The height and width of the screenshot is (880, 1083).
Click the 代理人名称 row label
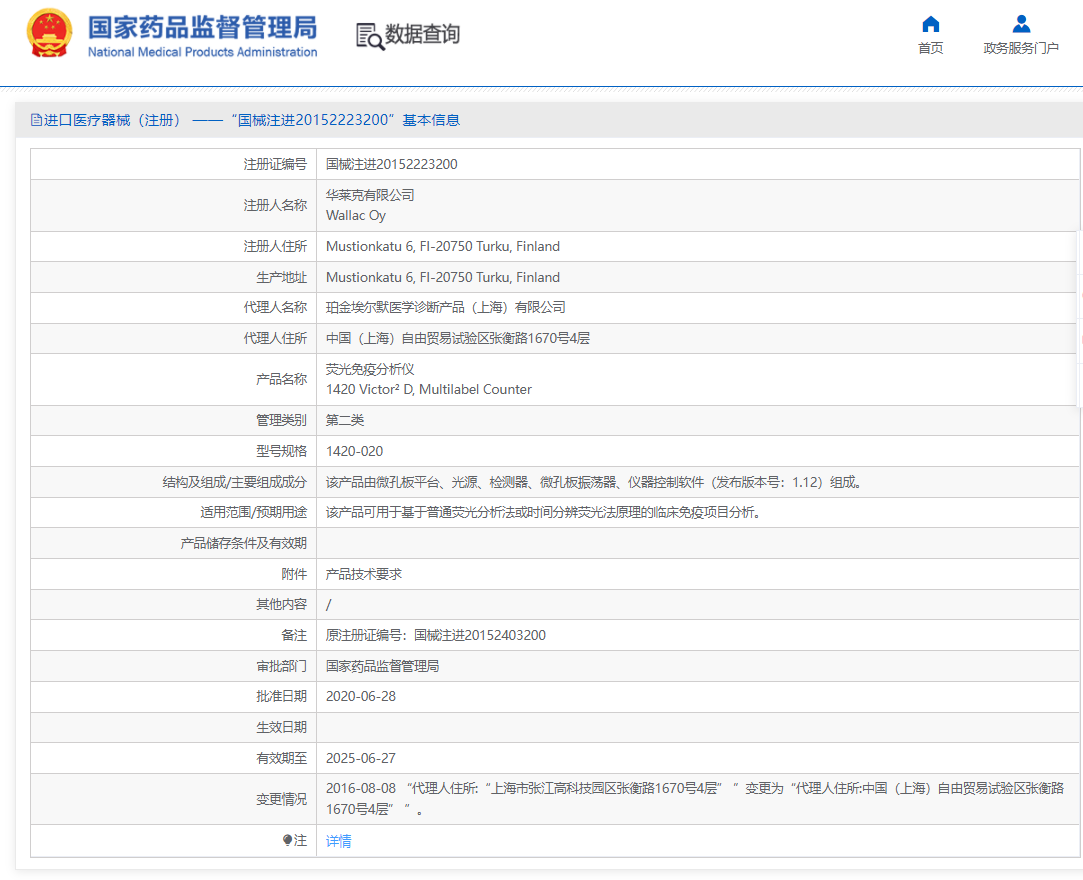pyautogui.click(x=275, y=307)
